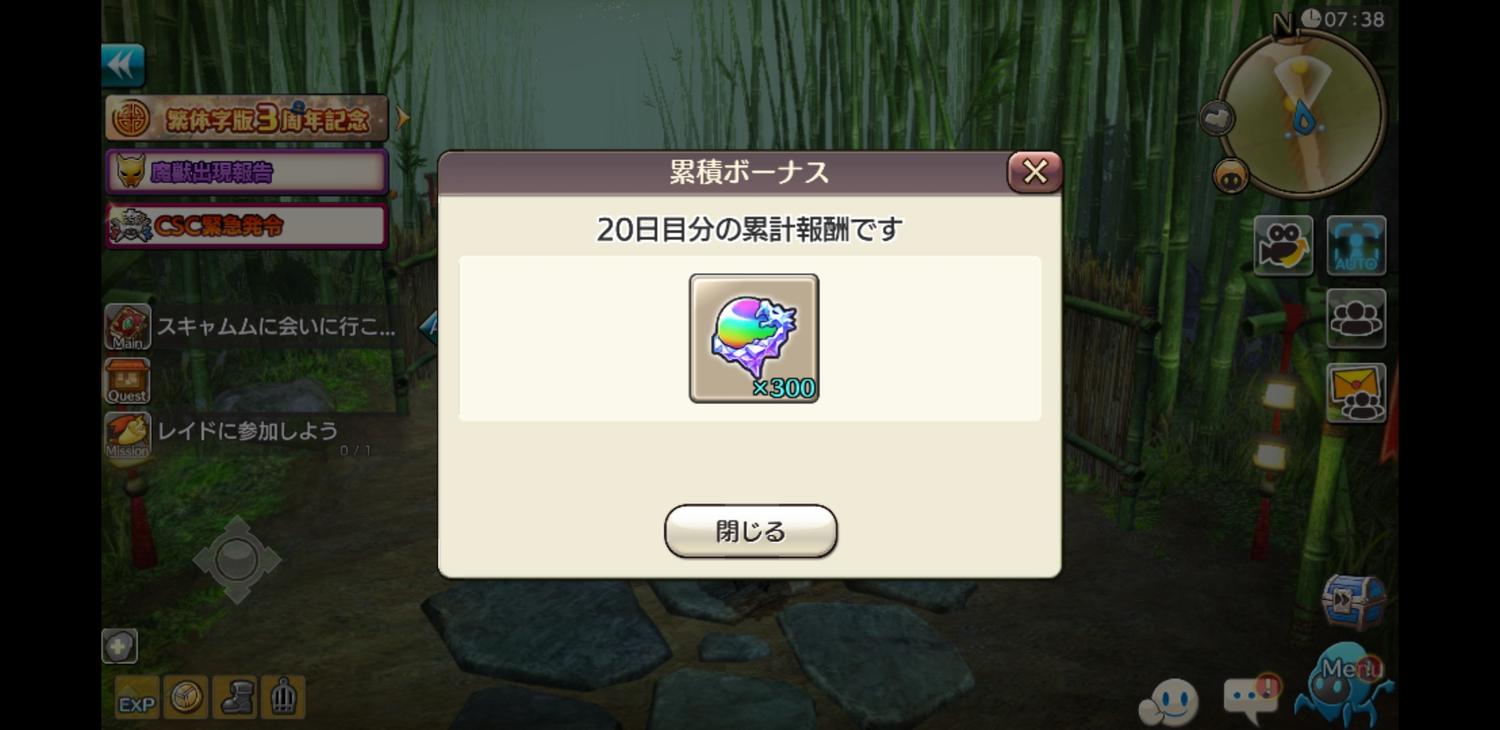Open the Quest shop icon
Screen dimensions: 1500x730
click(x=127, y=381)
